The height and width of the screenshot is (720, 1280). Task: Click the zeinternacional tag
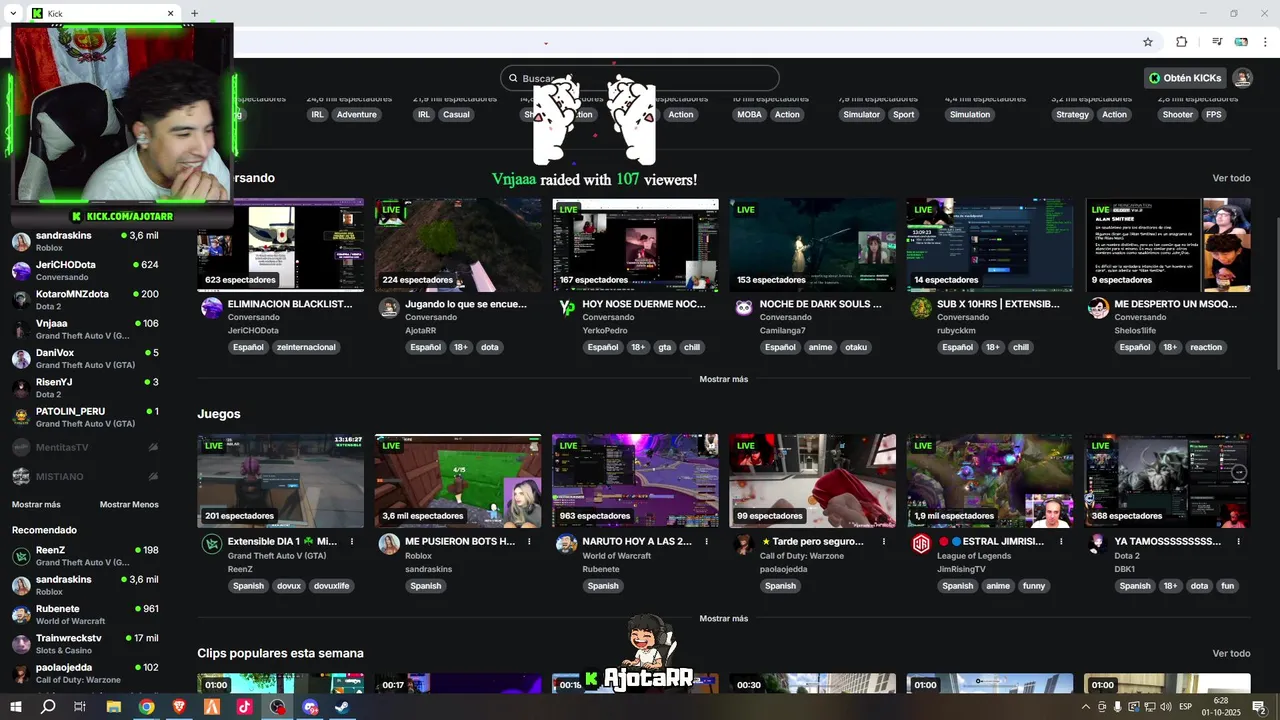307,347
